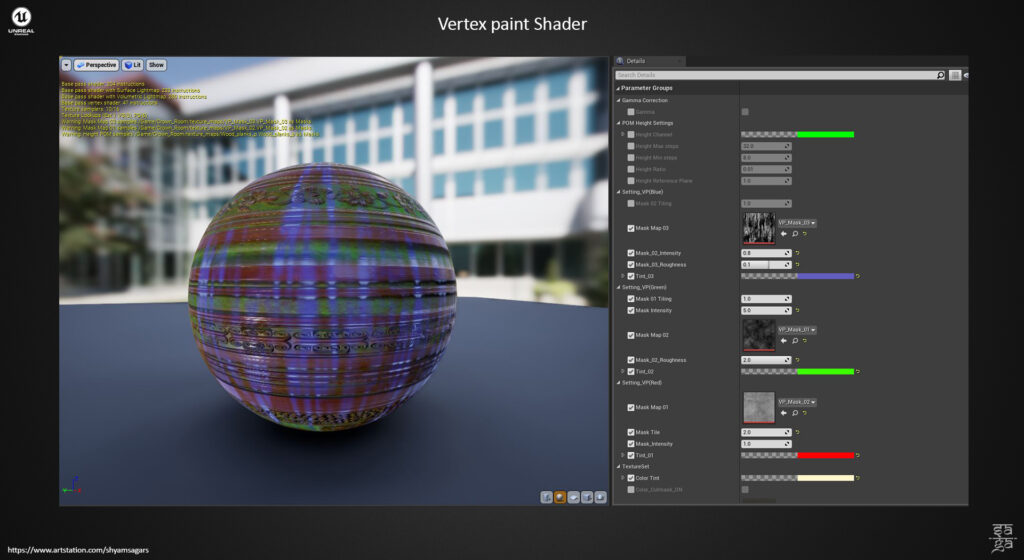Reset Tint_01 color to default
Screen dimensions: 1024x560
pyautogui.click(x=857, y=456)
